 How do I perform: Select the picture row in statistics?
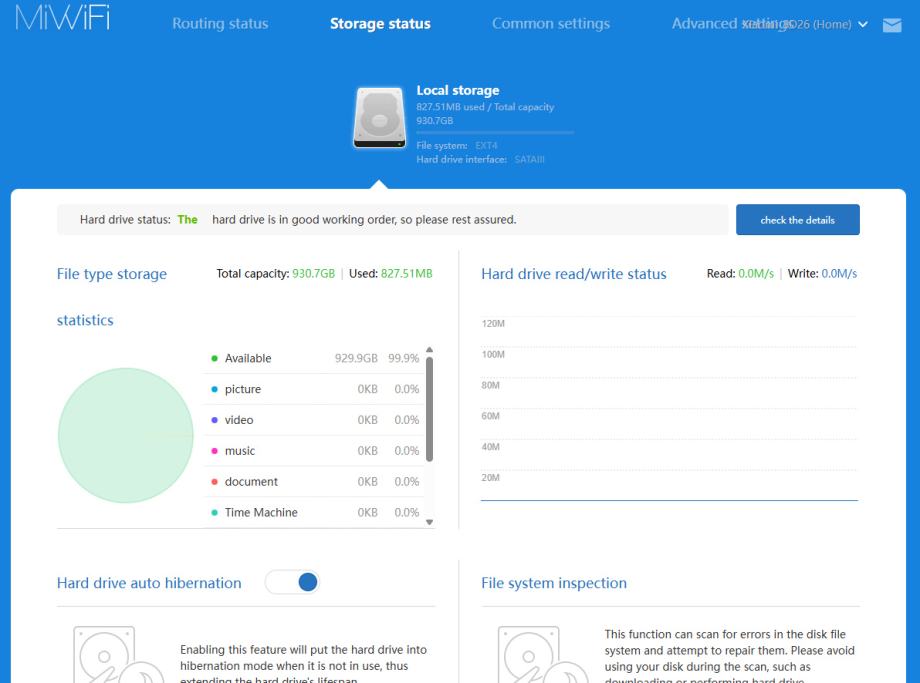coord(315,389)
